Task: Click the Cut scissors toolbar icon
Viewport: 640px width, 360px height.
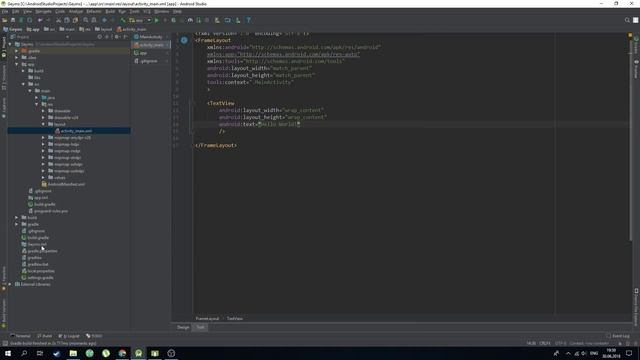Action: point(58,20)
